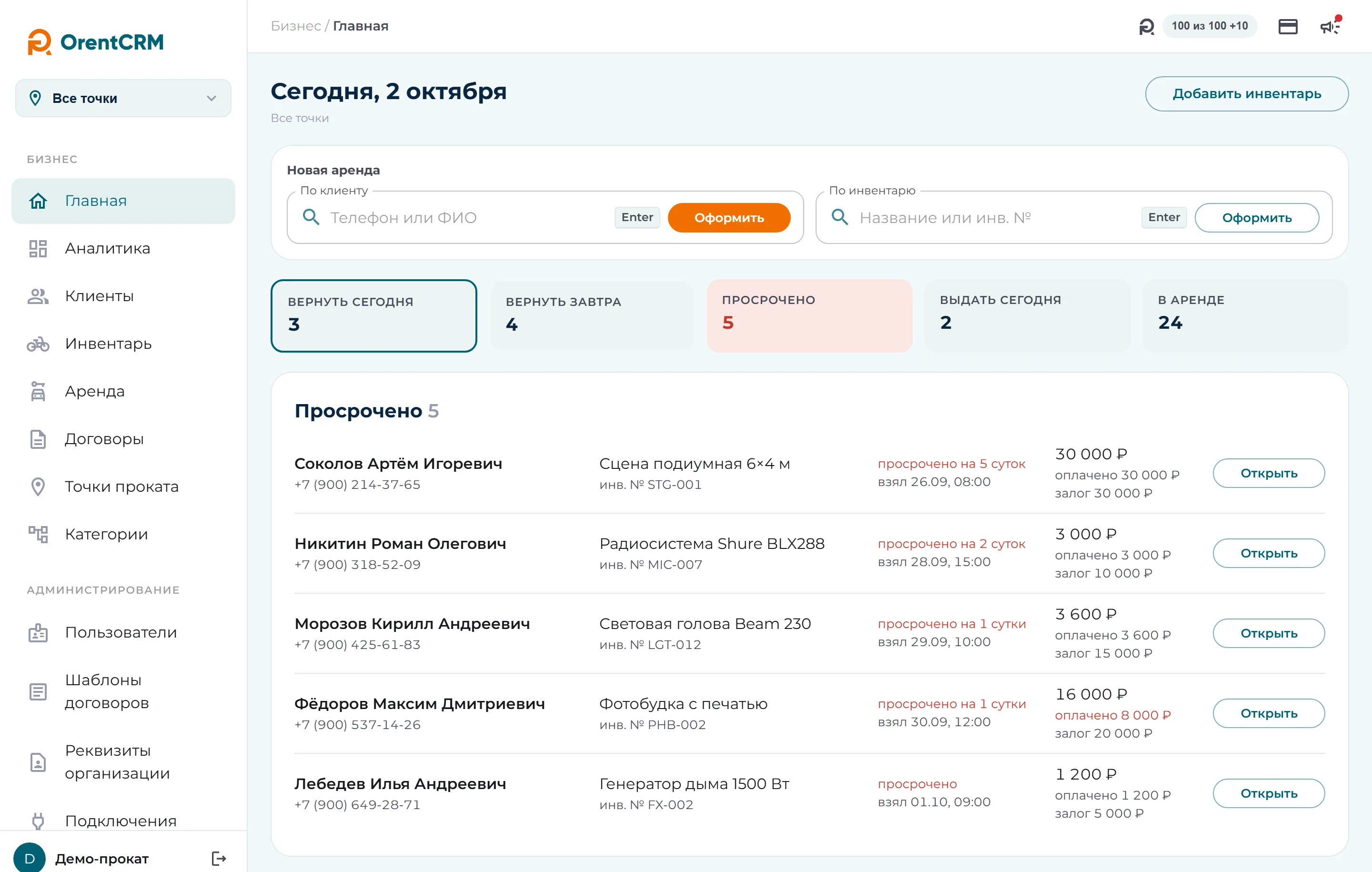Click the OrentCRM credits logo icon in header
This screenshot has height=872, width=1372.
(x=1146, y=26)
